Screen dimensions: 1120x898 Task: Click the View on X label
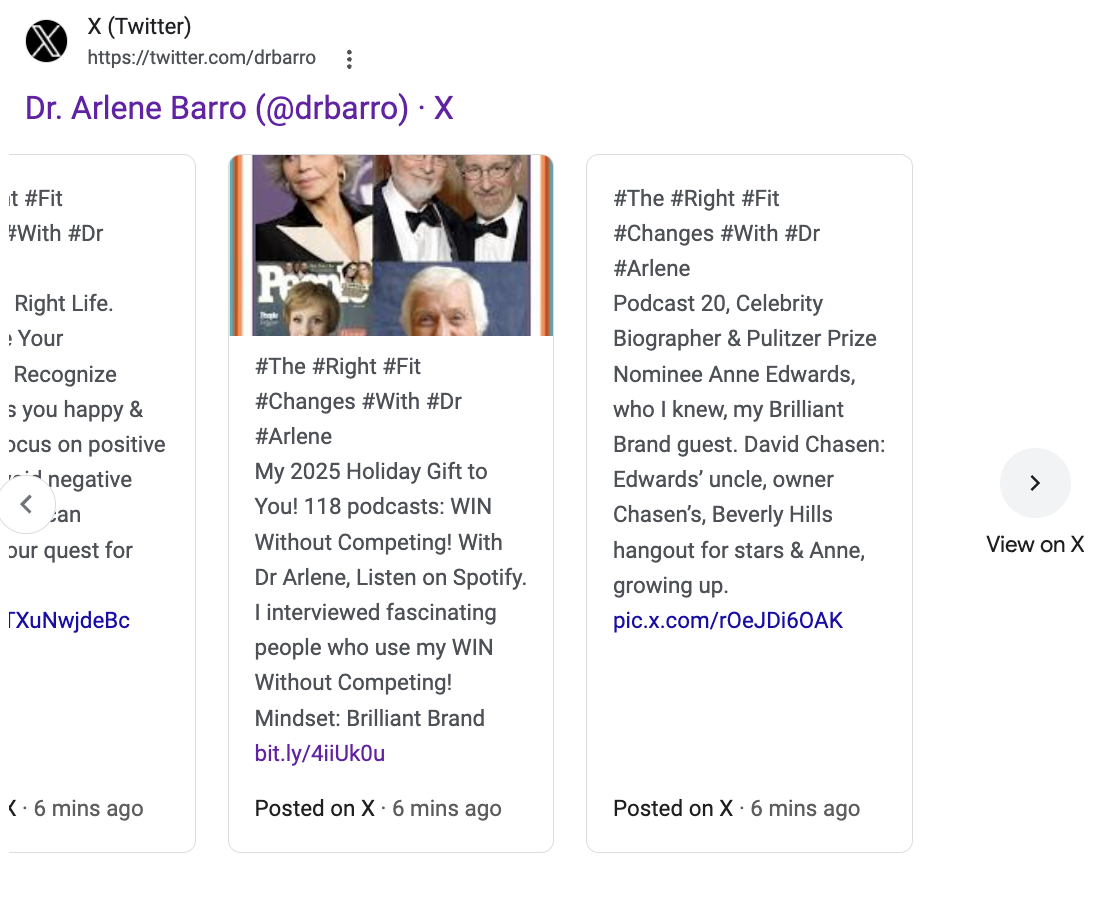[1035, 544]
